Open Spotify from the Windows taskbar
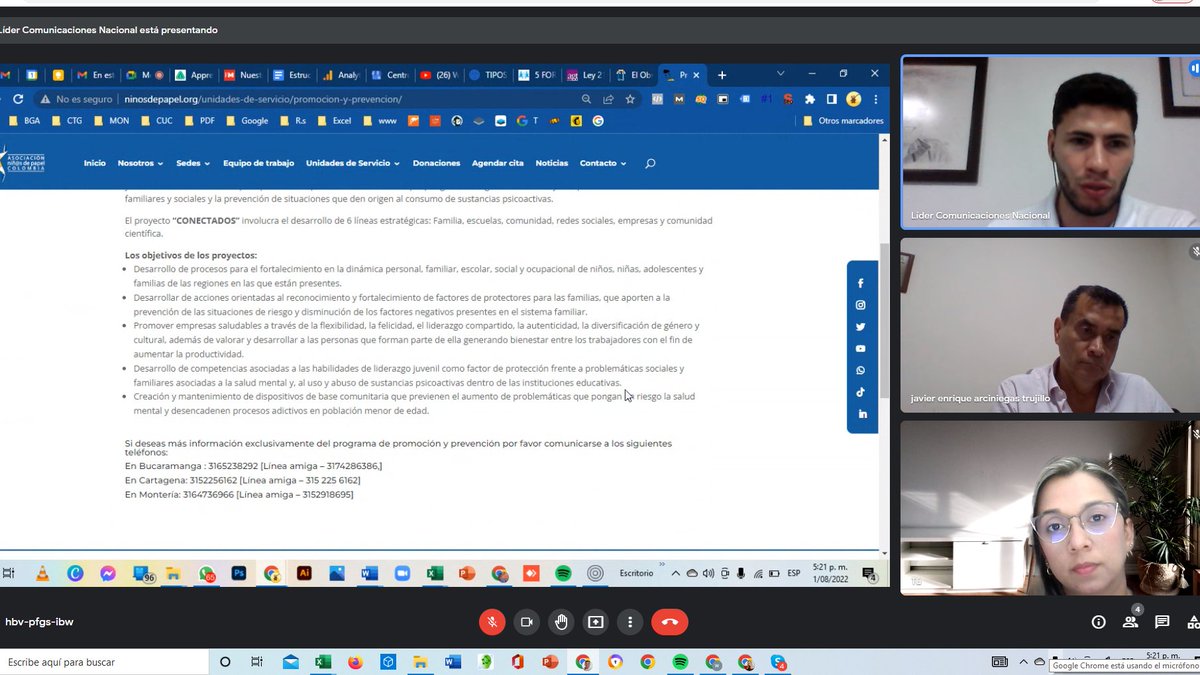This screenshot has height=675, width=1200. [680, 662]
